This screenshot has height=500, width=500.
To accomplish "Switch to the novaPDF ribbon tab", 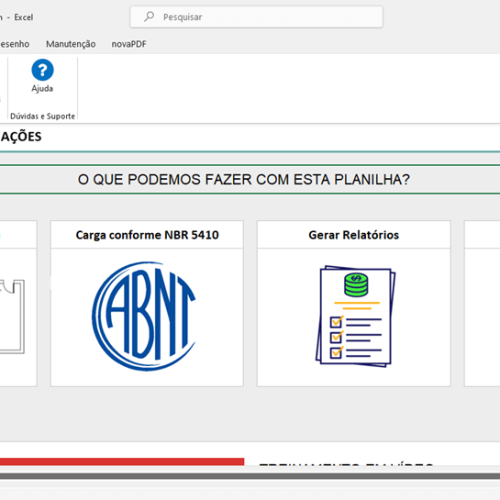I will pos(129,44).
